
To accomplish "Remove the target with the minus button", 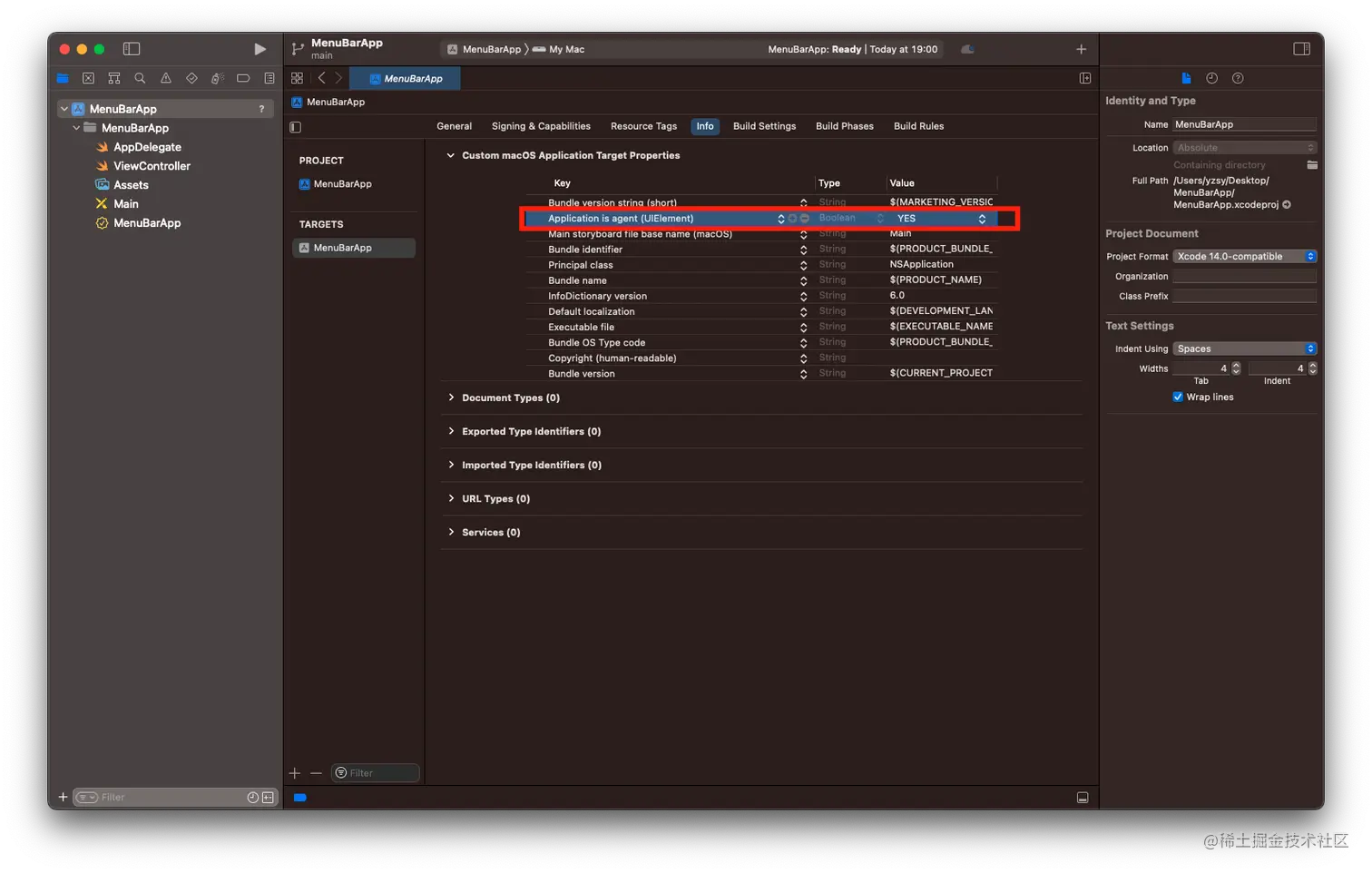I will point(316,773).
